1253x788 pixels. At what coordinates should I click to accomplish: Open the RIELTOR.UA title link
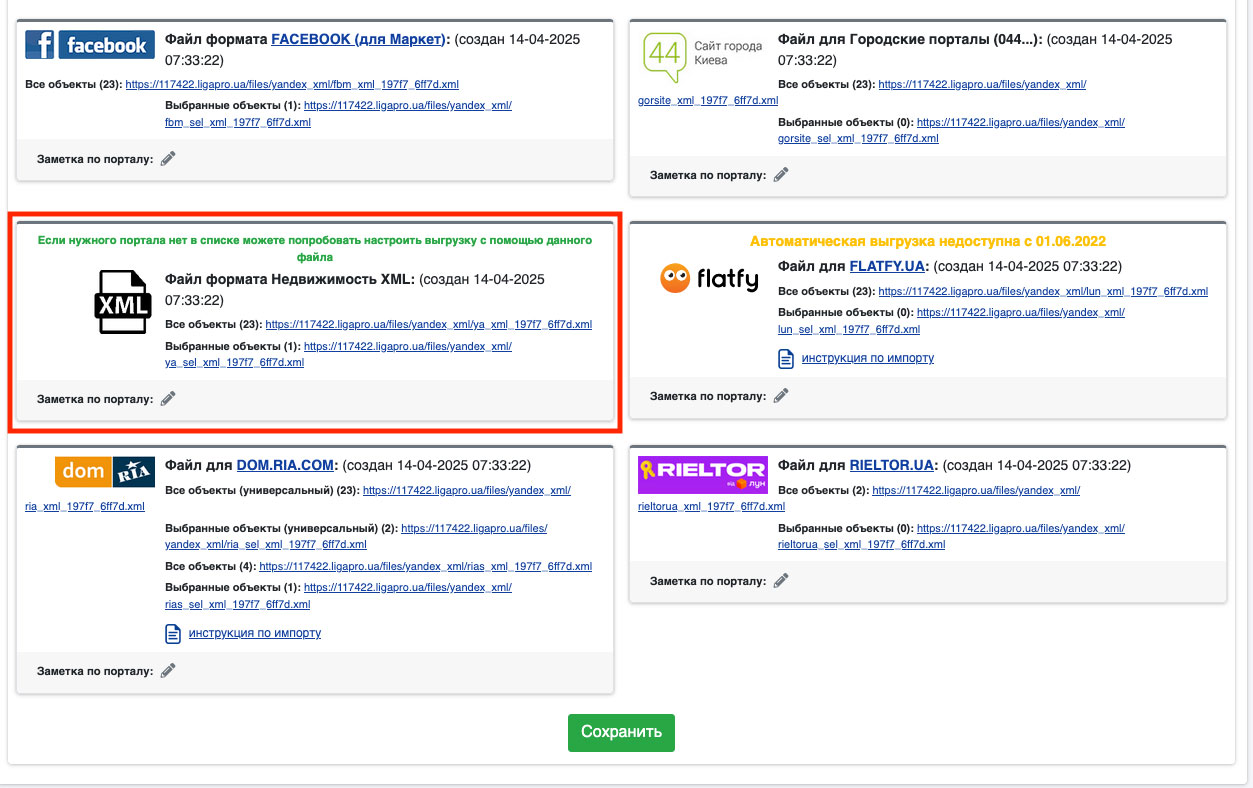[891, 465]
